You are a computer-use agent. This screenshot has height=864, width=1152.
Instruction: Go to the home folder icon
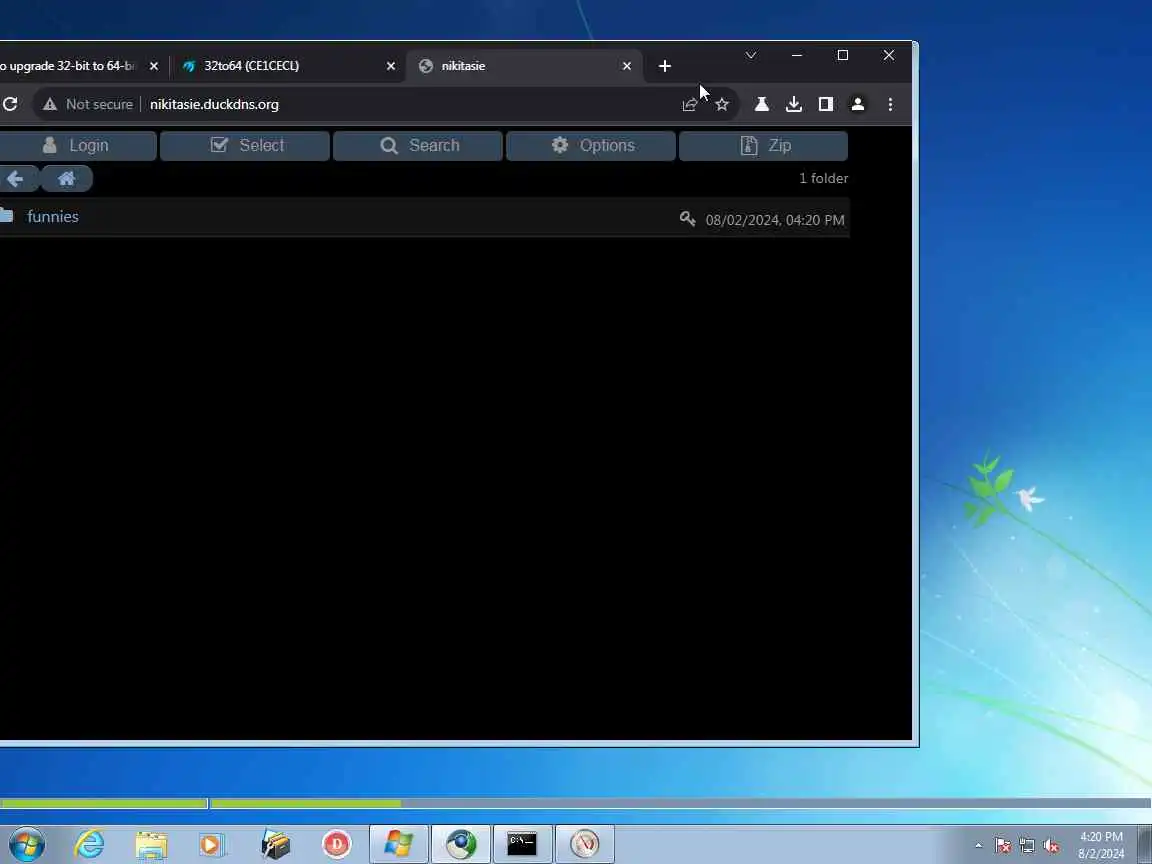(x=67, y=179)
